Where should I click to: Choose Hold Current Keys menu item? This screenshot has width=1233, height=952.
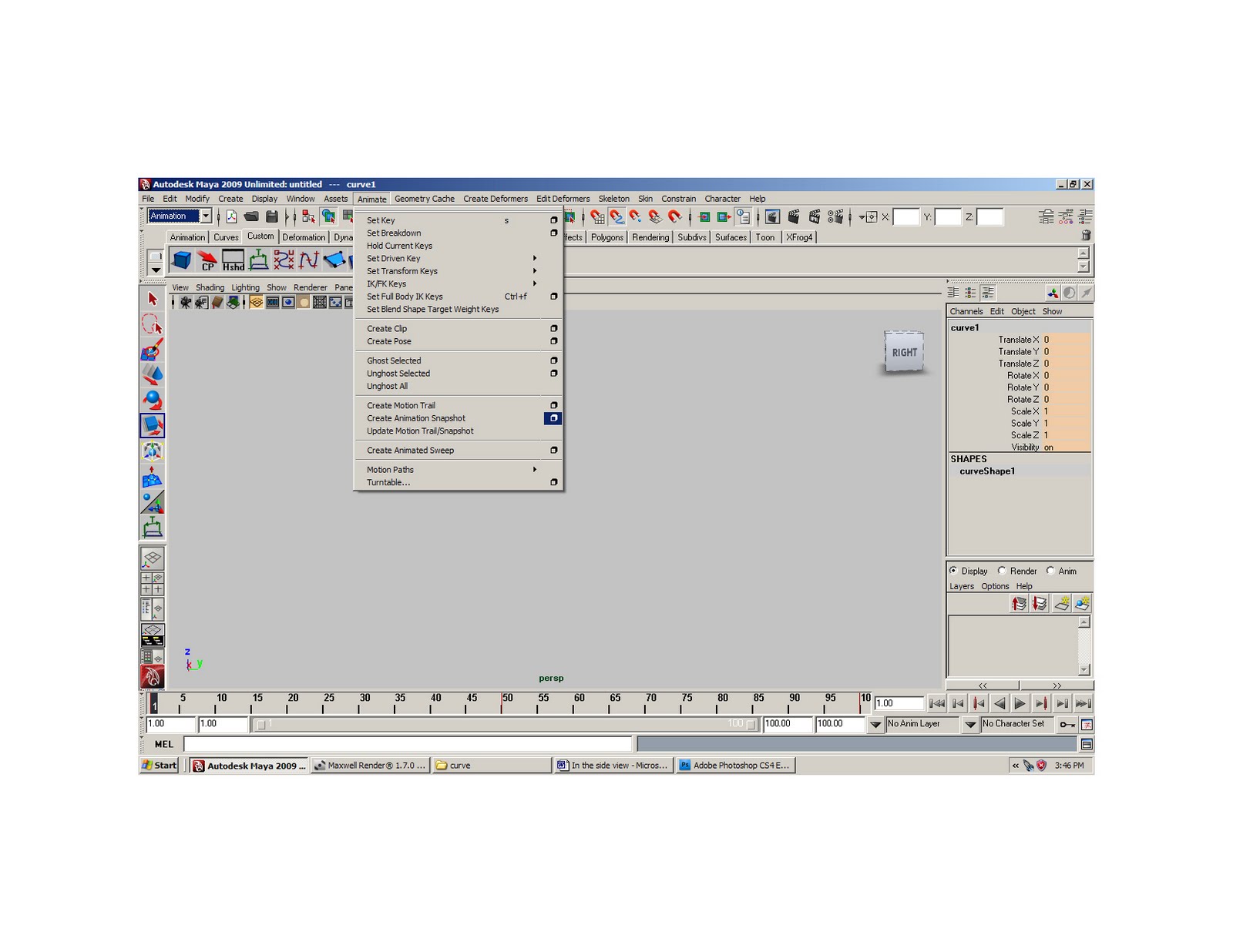pos(399,246)
